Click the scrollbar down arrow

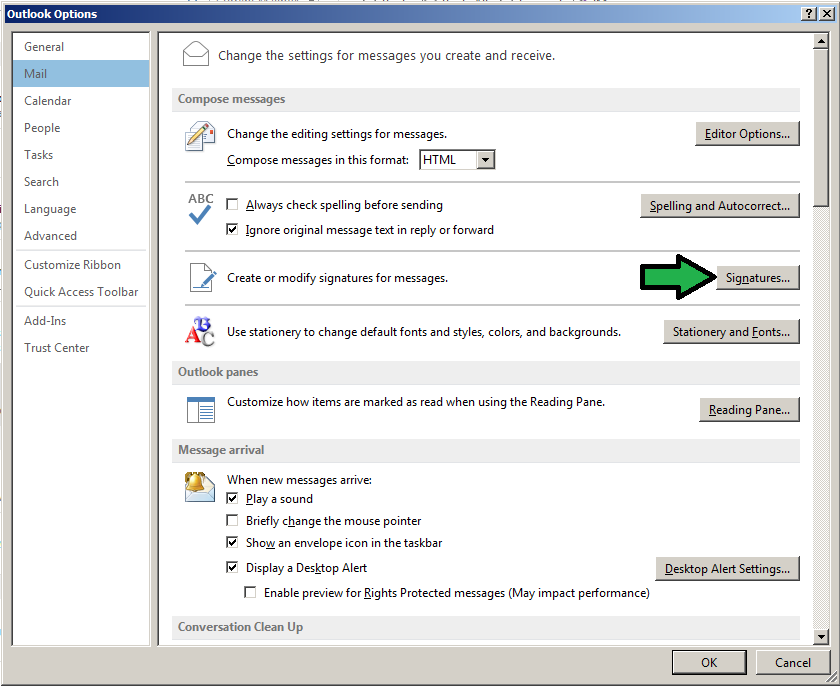pyautogui.click(x=821, y=636)
